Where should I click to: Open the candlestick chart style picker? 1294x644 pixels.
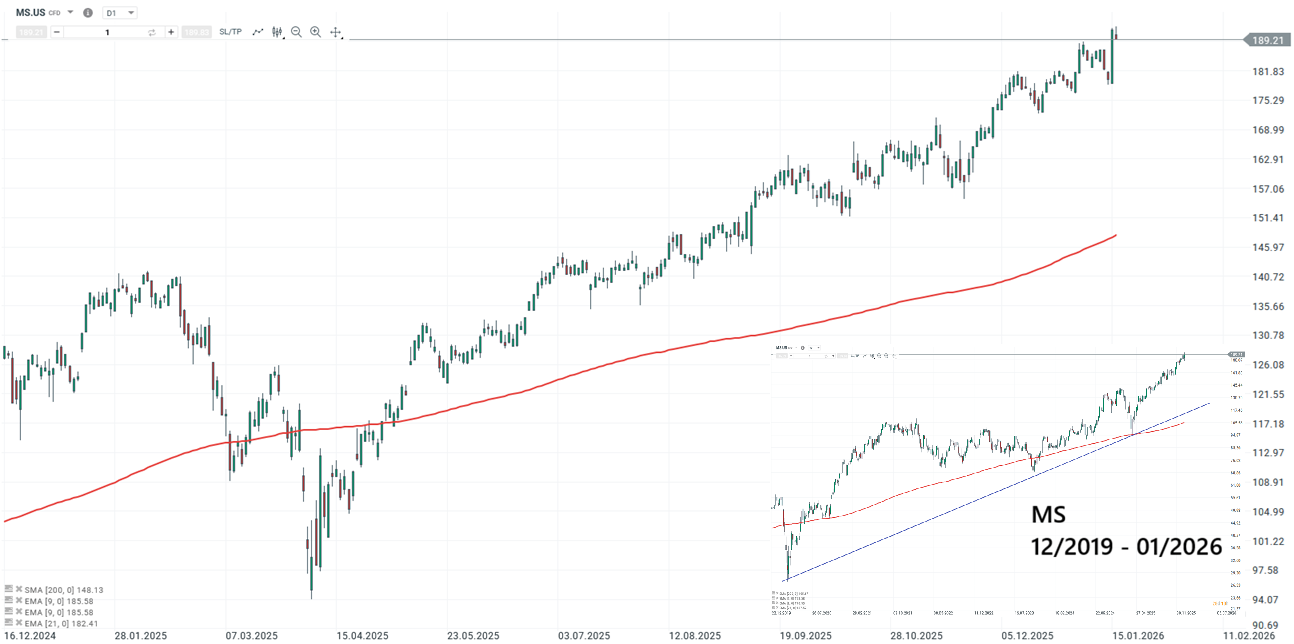coord(278,32)
